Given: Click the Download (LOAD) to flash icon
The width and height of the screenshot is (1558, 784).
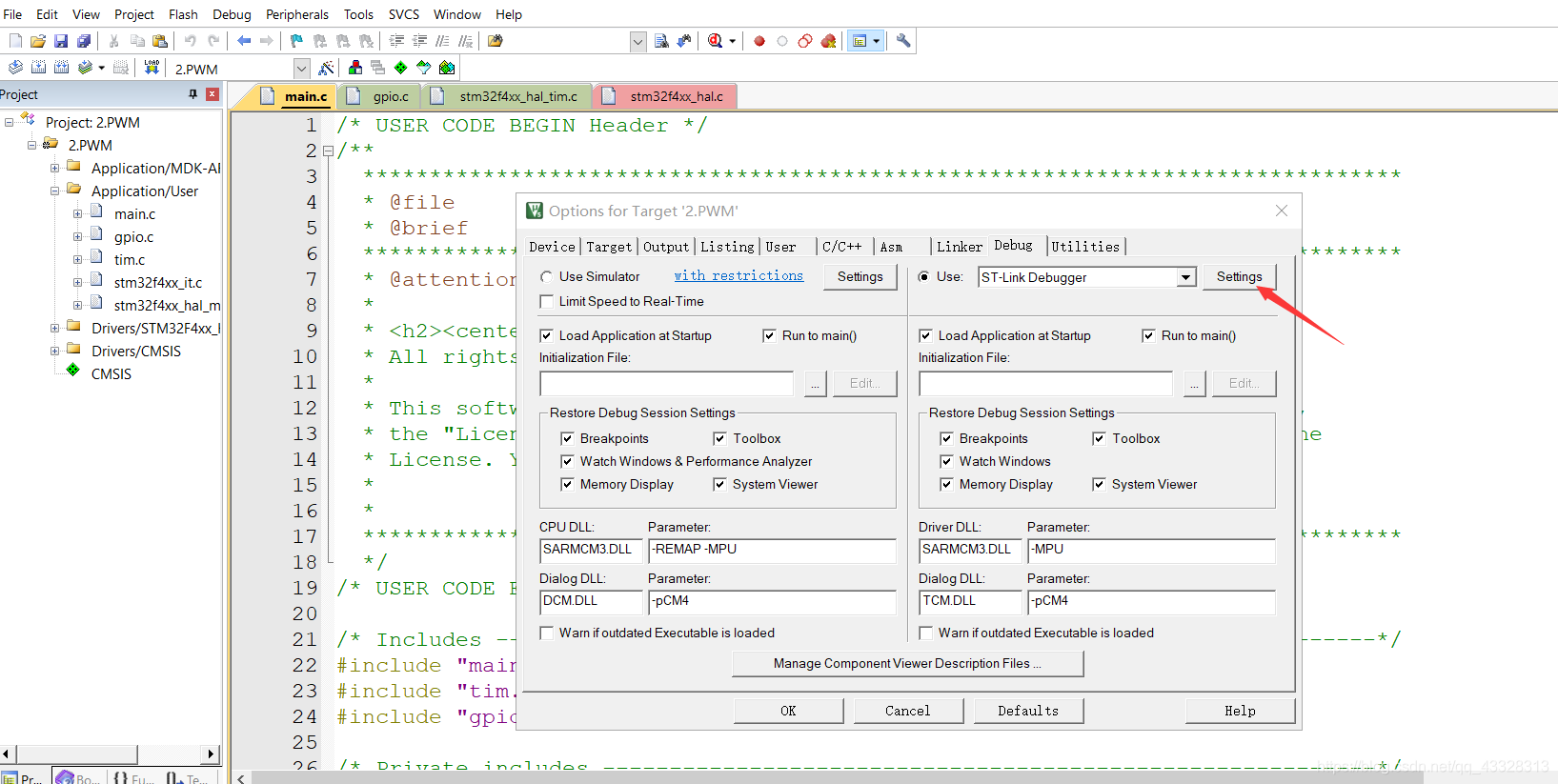Looking at the screenshot, I should (152, 68).
